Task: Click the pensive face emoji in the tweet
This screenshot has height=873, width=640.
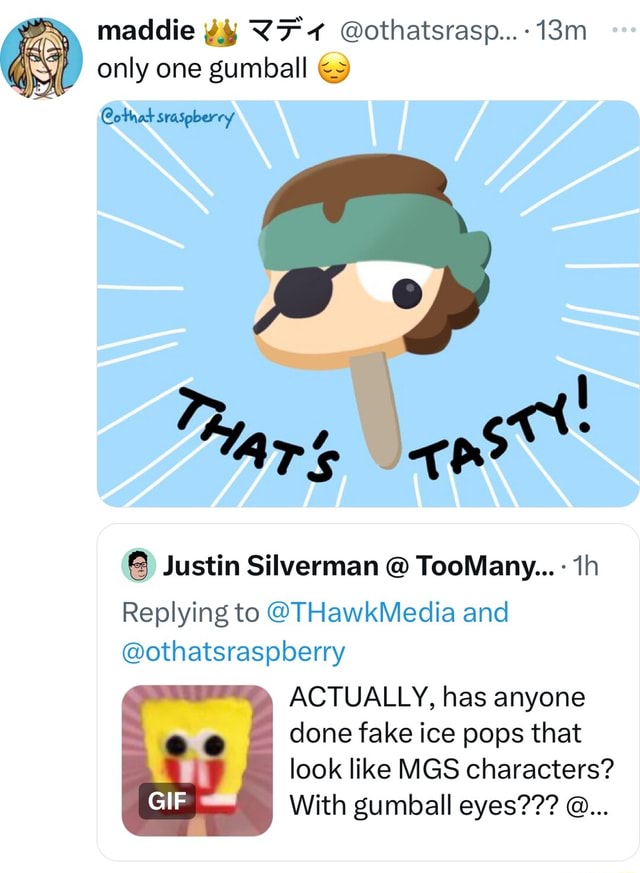Action: tap(331, 70)
